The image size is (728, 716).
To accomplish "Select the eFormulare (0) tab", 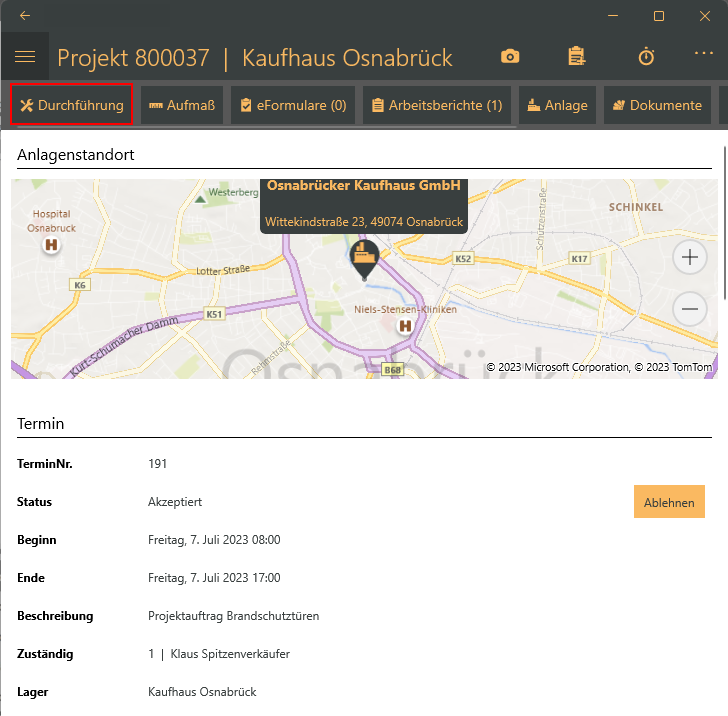I will 293,105.
